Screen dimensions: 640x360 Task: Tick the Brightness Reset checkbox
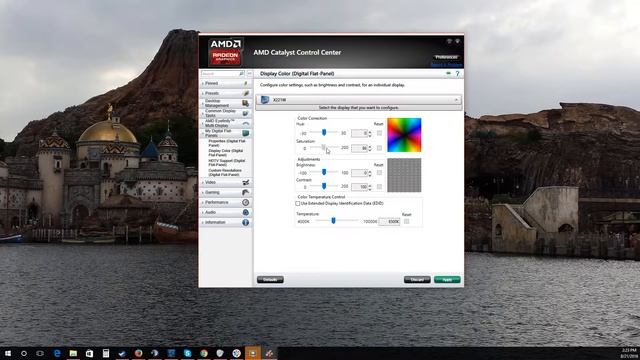click(x=379, y=173)
